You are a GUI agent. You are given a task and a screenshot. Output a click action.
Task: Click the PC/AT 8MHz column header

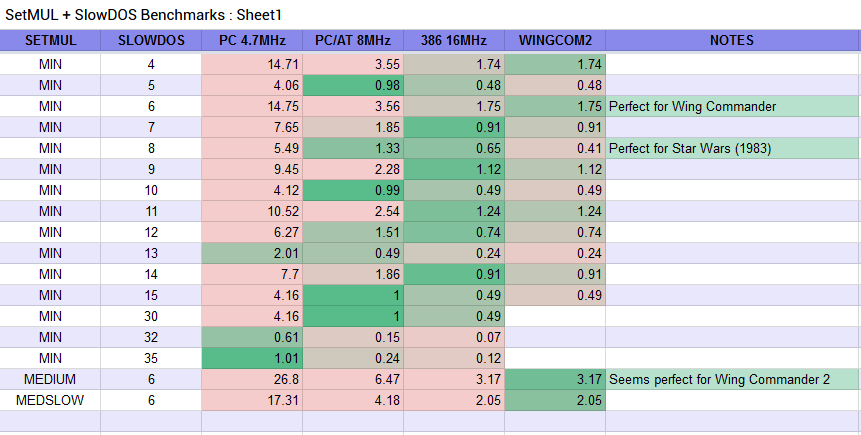coord(353,41)
